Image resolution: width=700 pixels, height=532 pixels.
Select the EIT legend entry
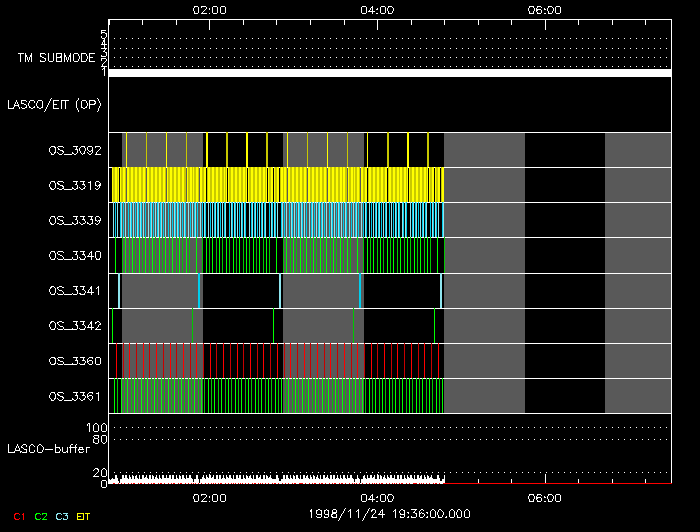pos(84,516)
